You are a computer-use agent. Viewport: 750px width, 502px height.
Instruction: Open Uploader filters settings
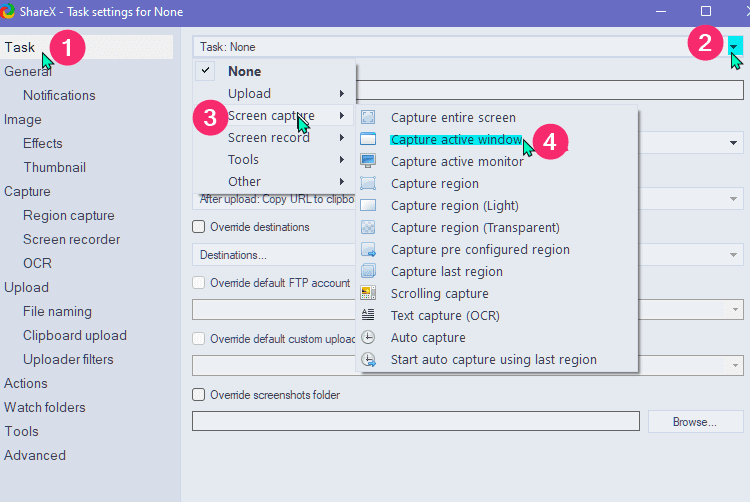click(x=68, y=359)
